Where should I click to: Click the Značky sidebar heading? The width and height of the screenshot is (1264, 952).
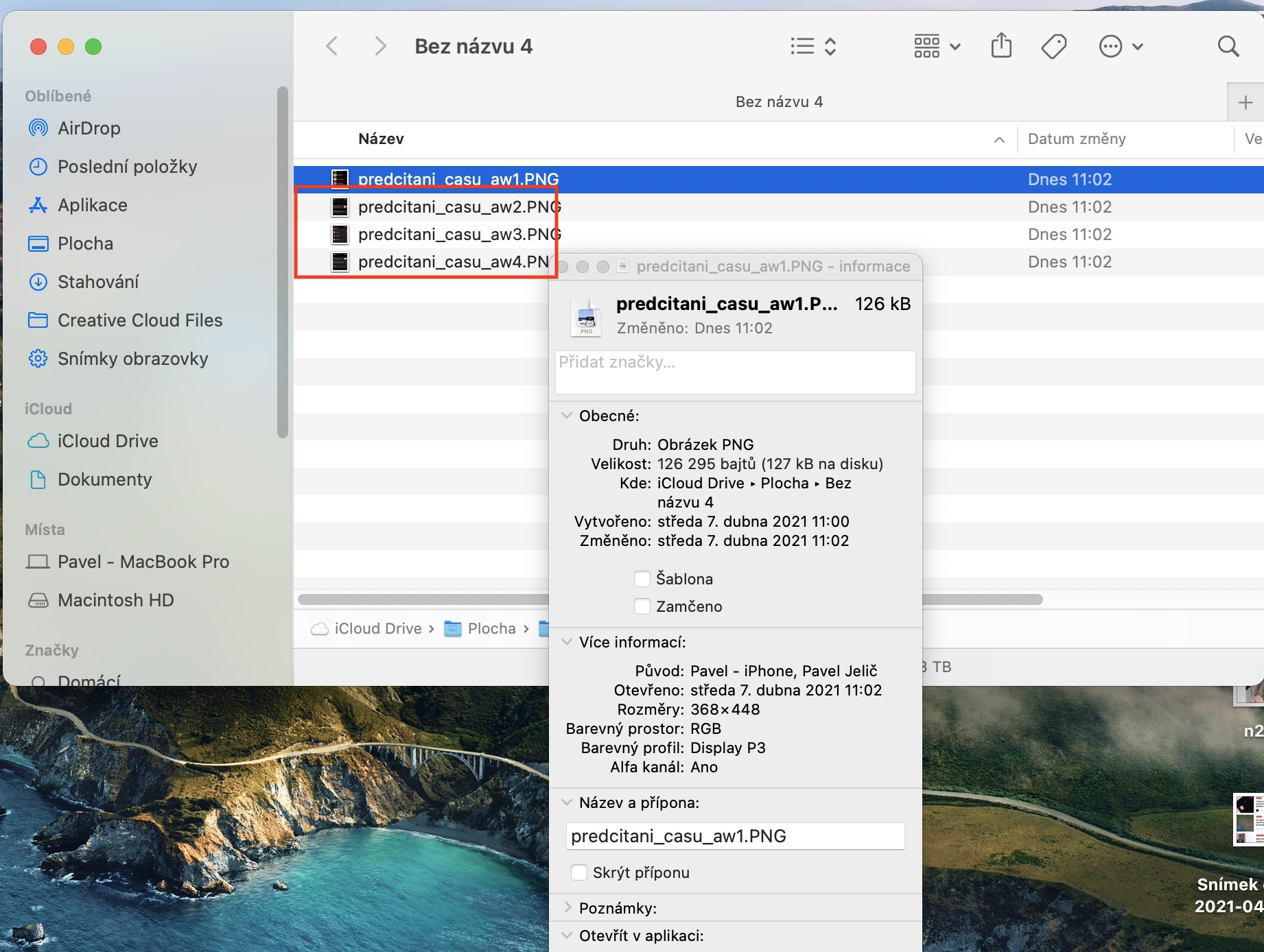tap(51, 650)
